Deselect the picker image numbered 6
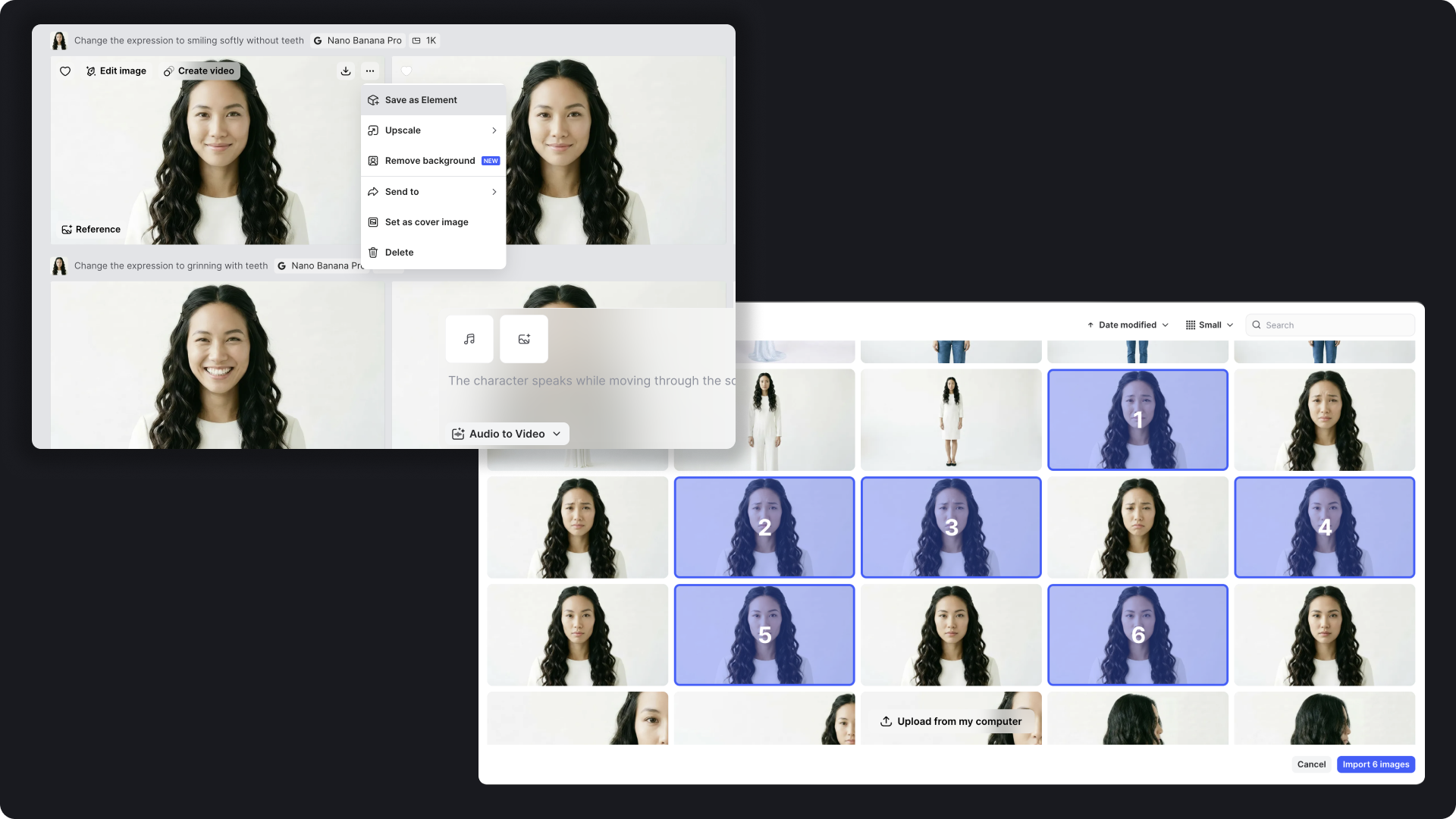Viewport: 1456px width, 819px height. pos(1137,635)
